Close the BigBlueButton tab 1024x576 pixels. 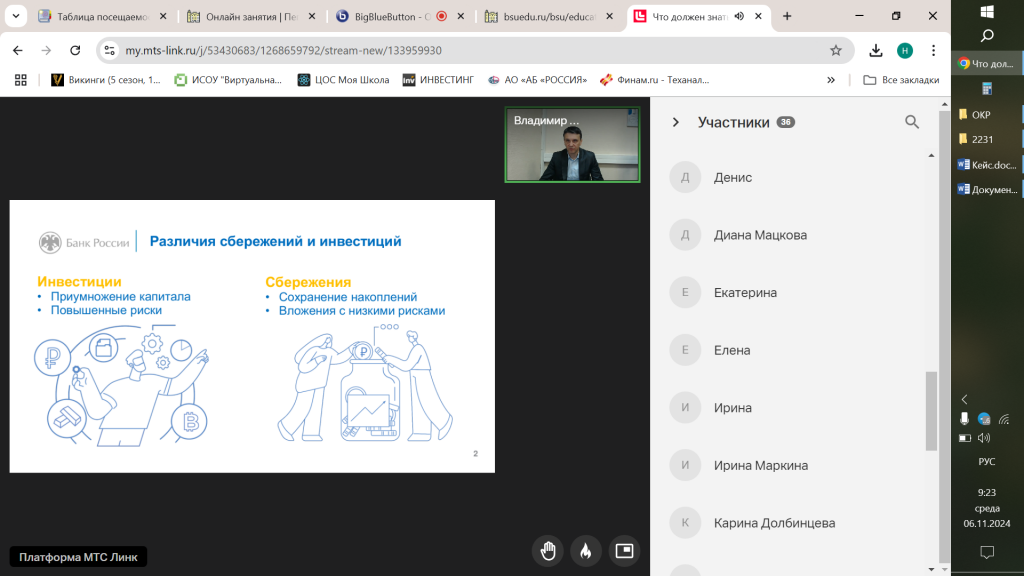pos(460,16)
